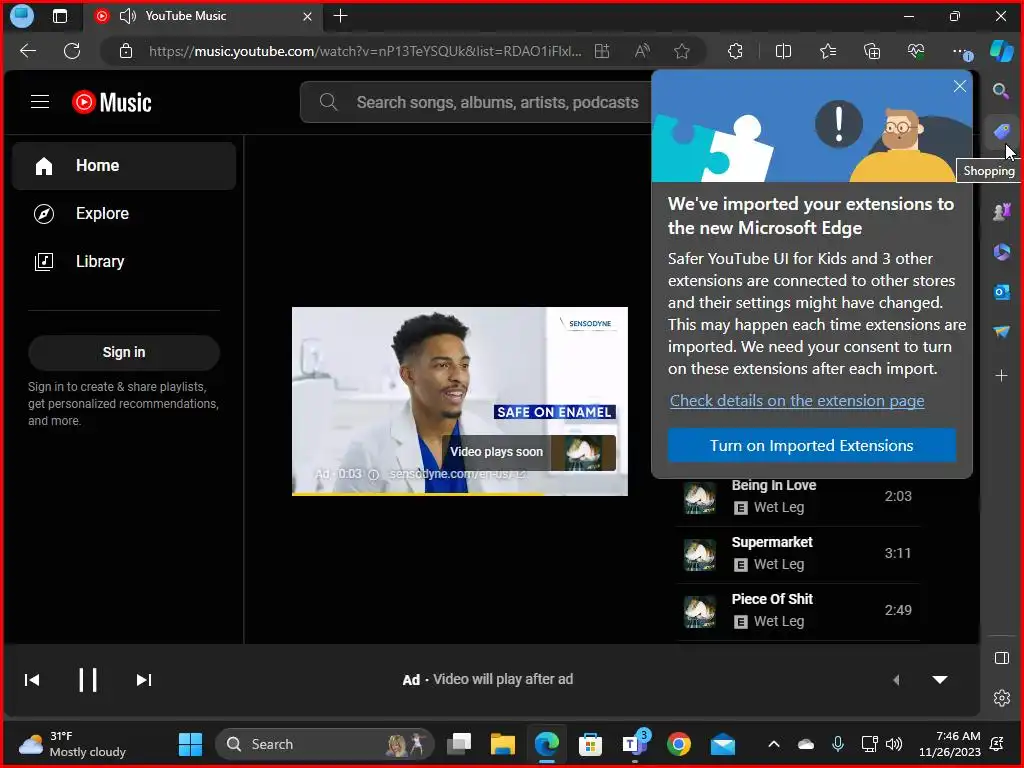Open taskbar volume control
Viewport: 1024px width, 768px height.
tap(894, 744)
